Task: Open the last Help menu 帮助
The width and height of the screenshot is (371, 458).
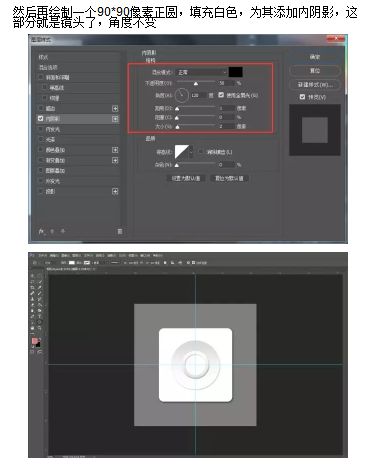Action: pyautogui.click(x=158, y=255)
